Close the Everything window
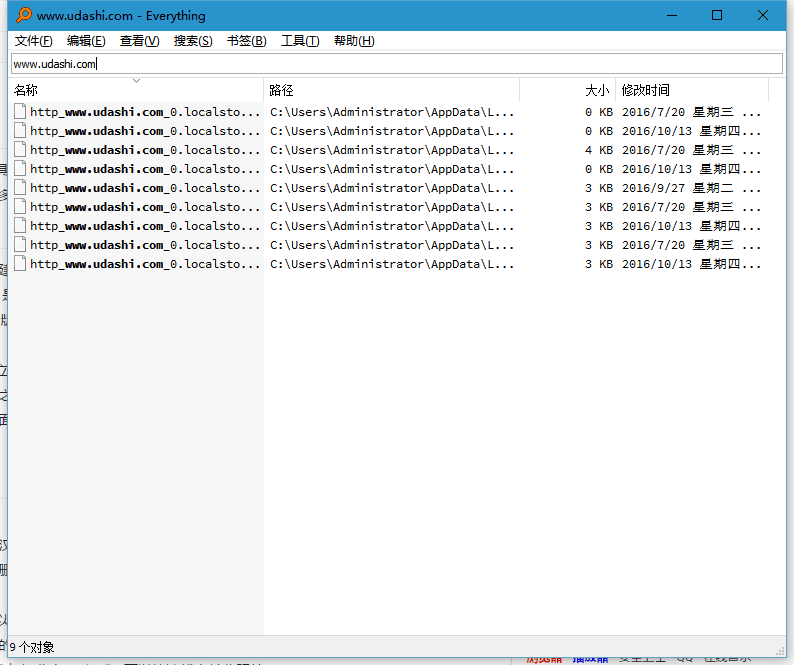The height and width of the screenshot is (665, 794). (763, 15)
